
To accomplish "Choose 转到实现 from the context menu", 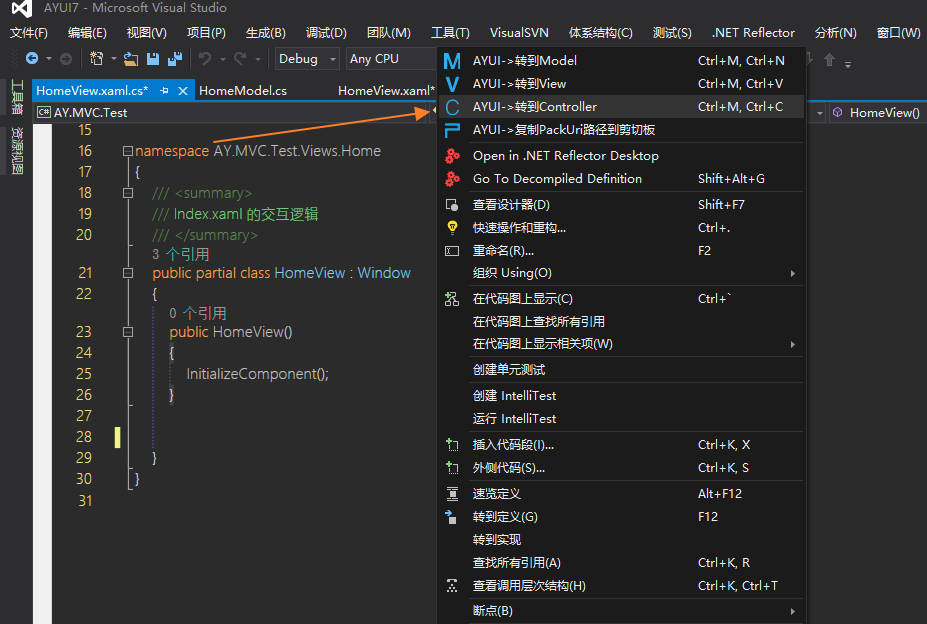I will pyautogui.click(x=621, y=540).
